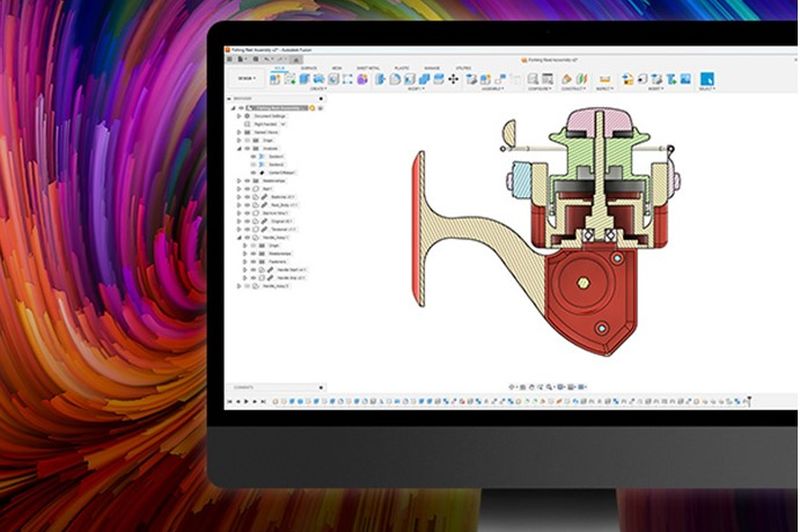
Task: Select the CenterOfMass1 tree item
Action: point(282,173)
